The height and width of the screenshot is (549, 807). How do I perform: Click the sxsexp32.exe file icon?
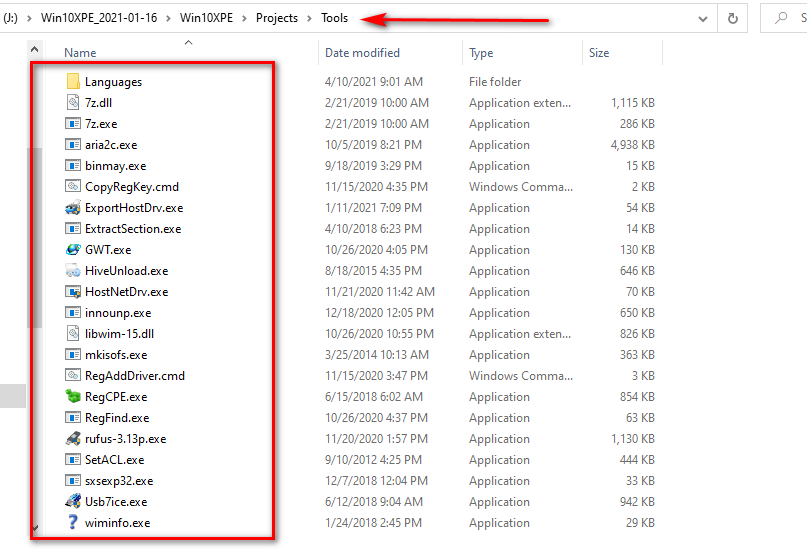pos(73,481)
